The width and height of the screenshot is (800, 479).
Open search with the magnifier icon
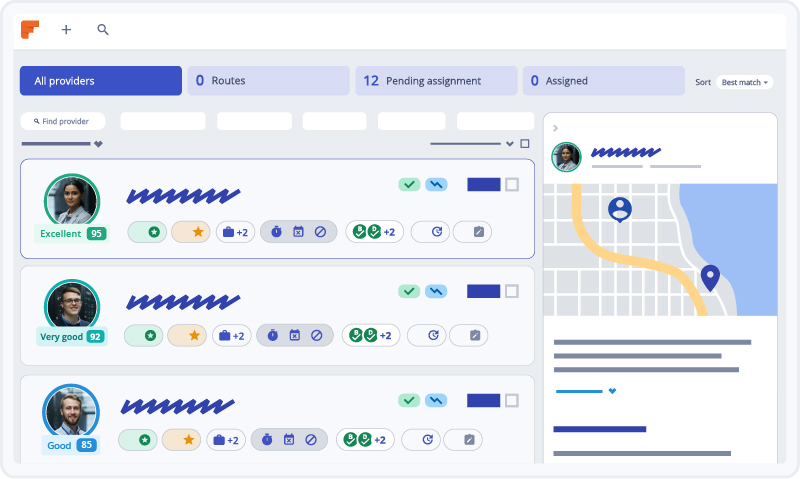(102, 30)
